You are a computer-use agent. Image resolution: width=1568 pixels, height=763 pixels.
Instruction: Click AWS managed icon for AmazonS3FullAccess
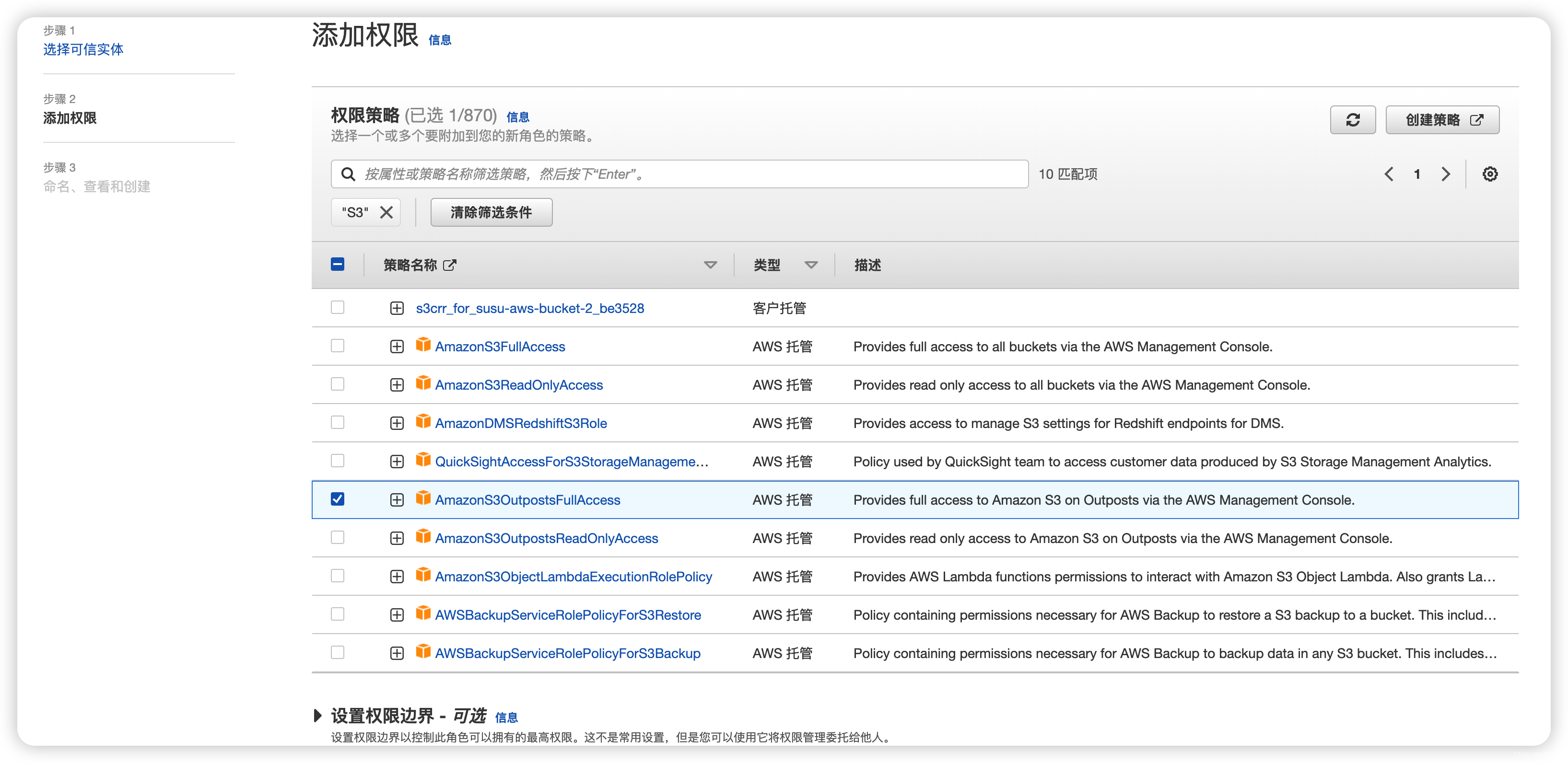[x=423, y=345]
